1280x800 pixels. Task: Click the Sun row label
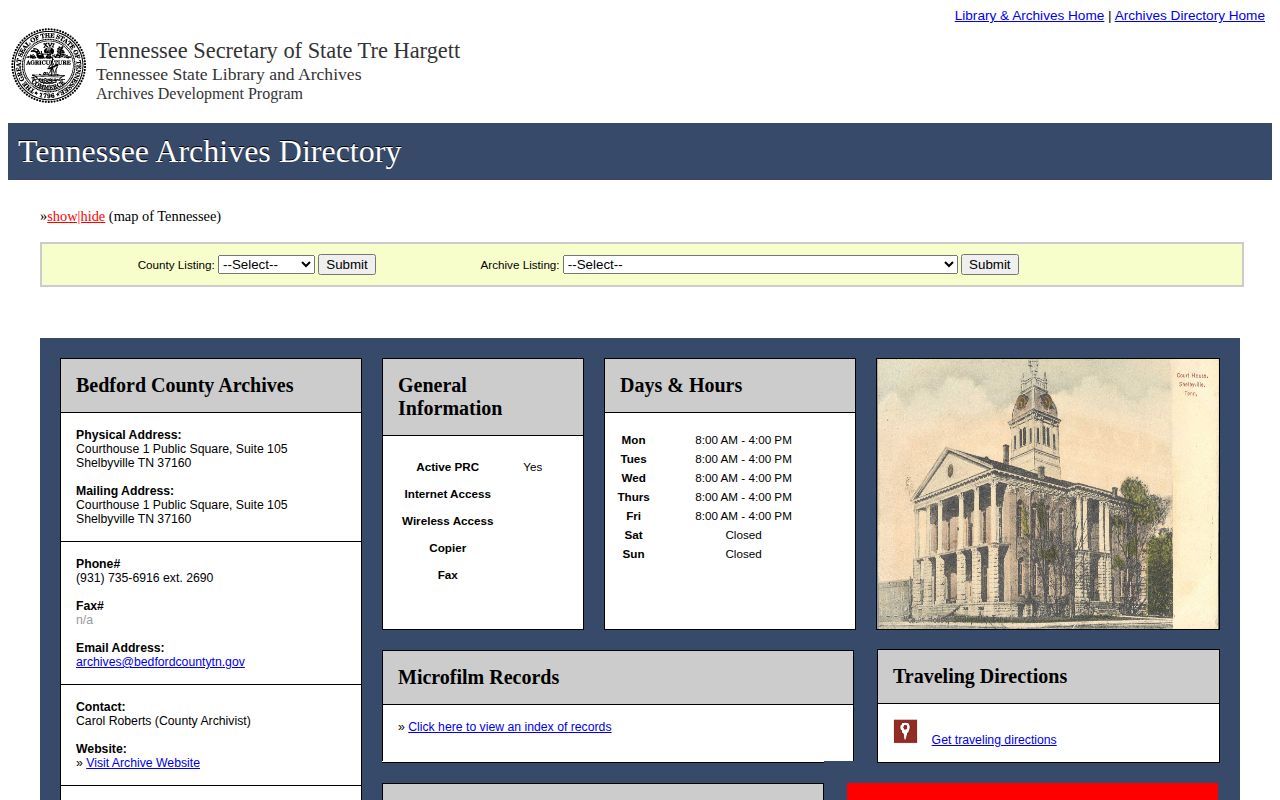tap(634, 554)
